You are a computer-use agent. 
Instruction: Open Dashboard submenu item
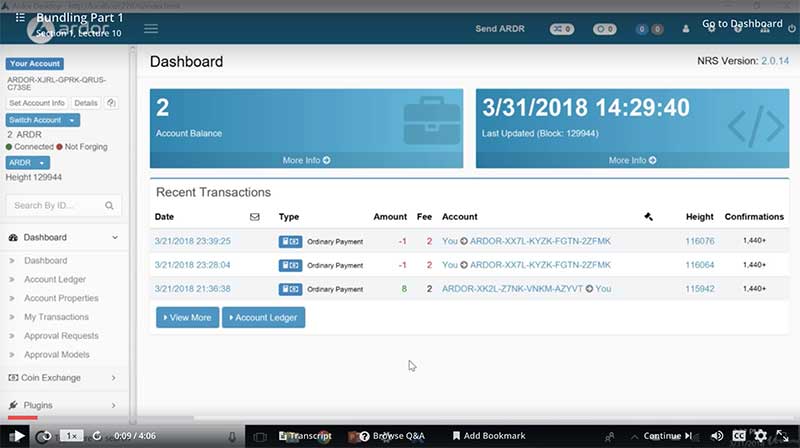(x=45, y=261)
